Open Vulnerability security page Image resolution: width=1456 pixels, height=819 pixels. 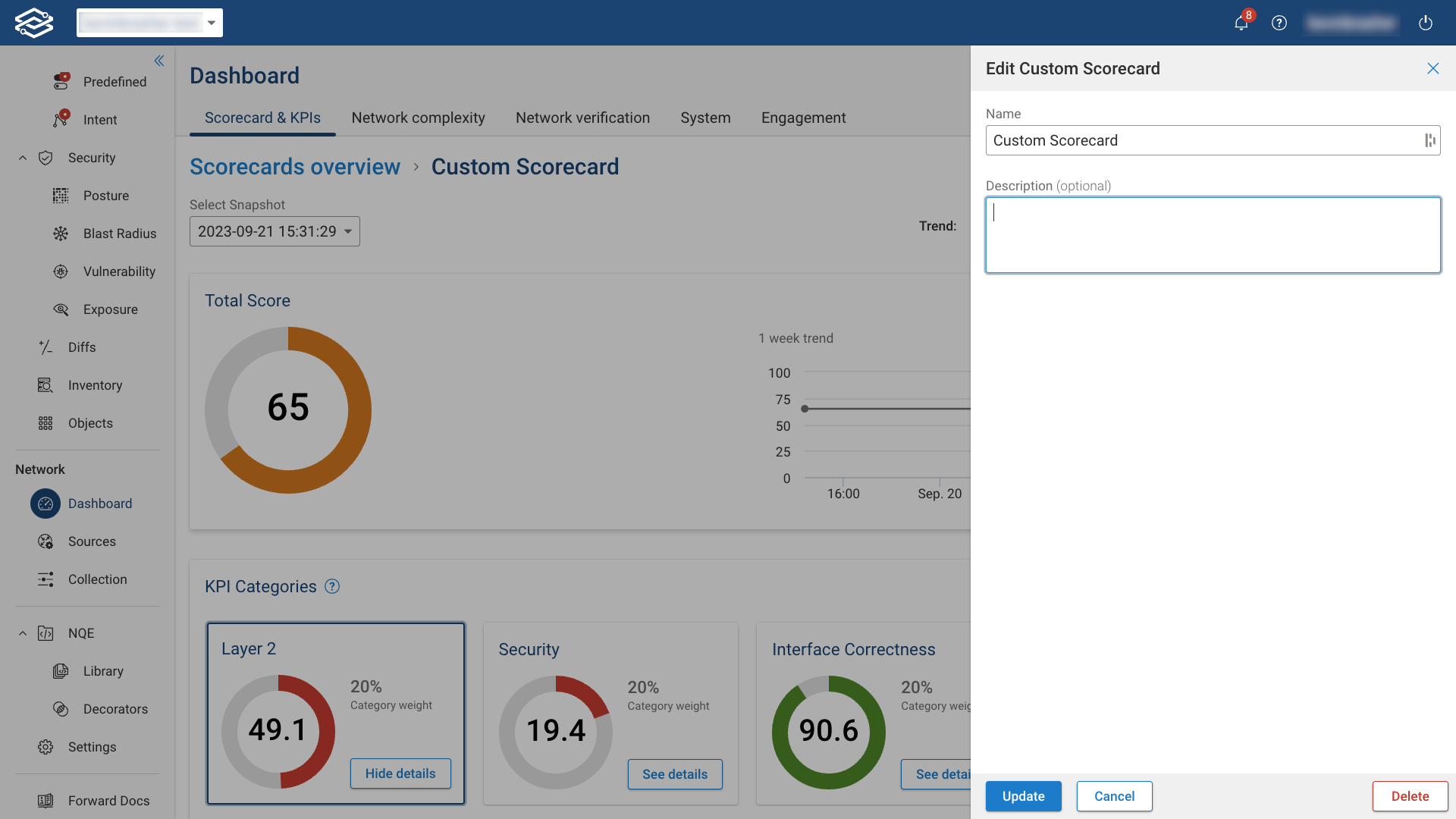point(119,271)
